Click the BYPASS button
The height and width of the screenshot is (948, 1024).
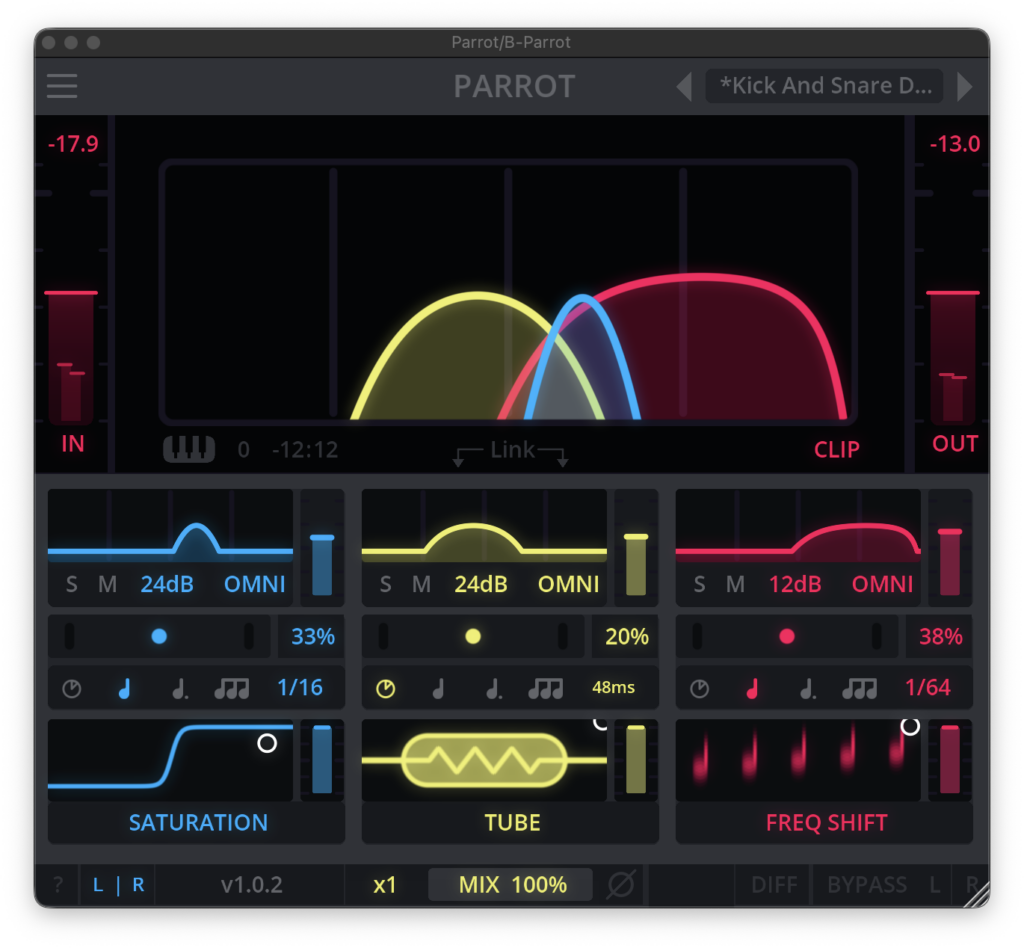867,885
